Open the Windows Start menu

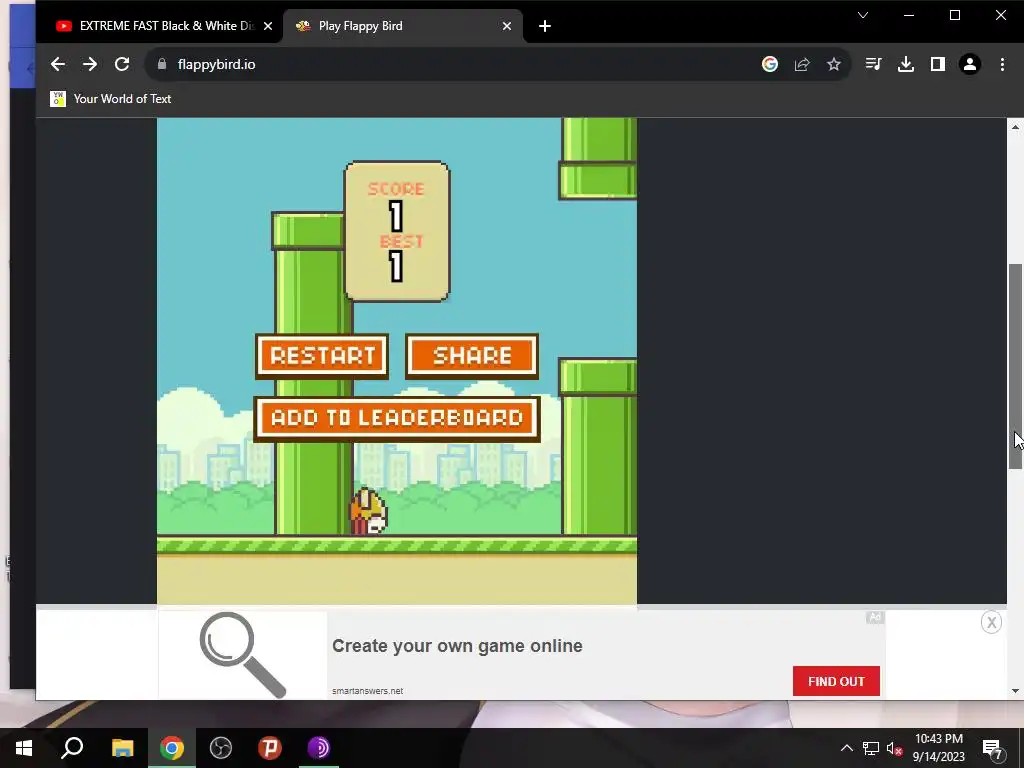[24, 748]
